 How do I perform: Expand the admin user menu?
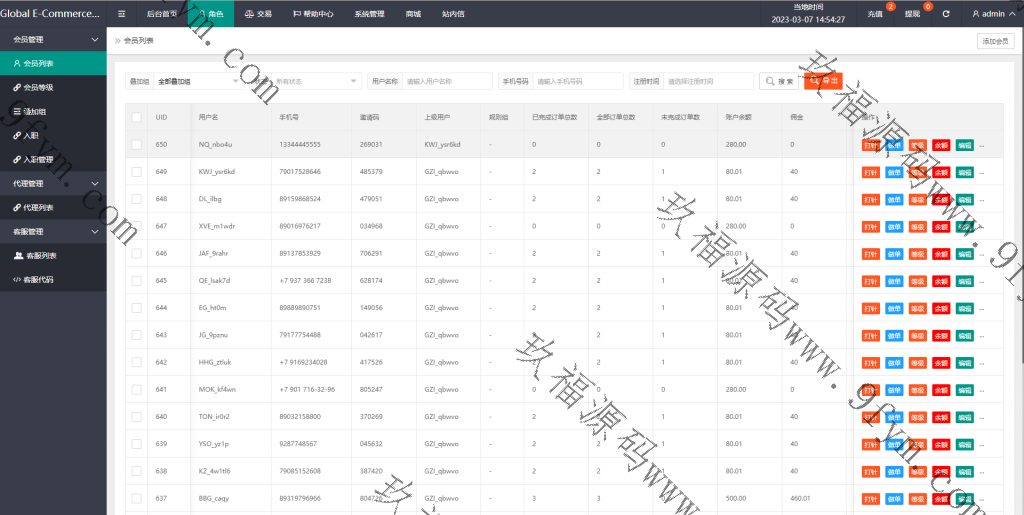(993, 14)
